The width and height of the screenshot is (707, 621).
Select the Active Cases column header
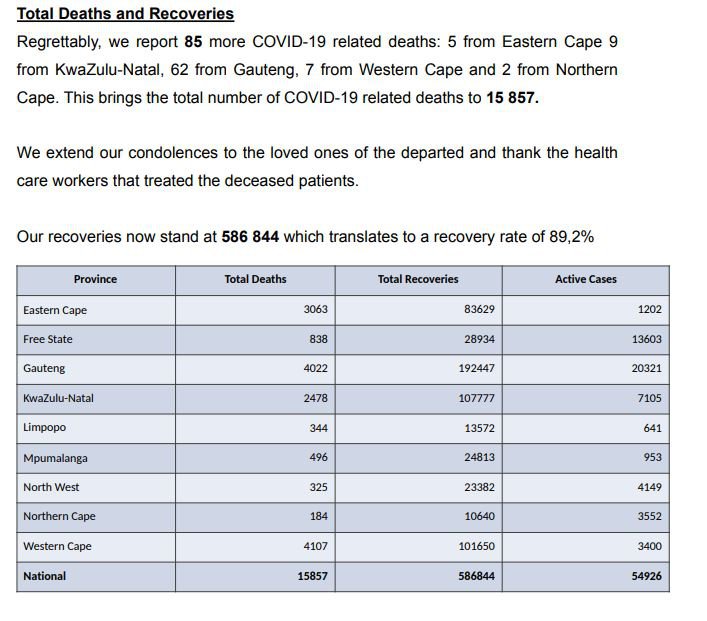pos(586,279)
